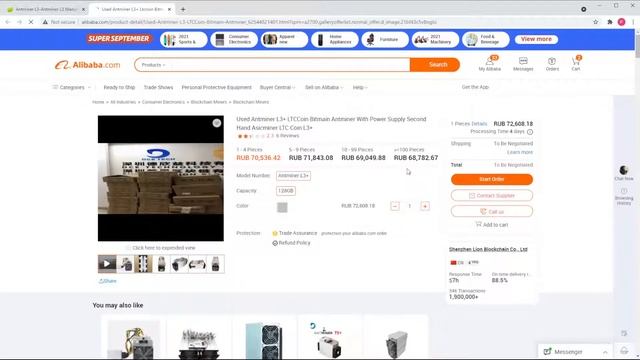Open Shenzhen Lion Blockchain Co., Ltd supplier link
640x360 pixels.
pyautogui.click(x=488, y=249)
